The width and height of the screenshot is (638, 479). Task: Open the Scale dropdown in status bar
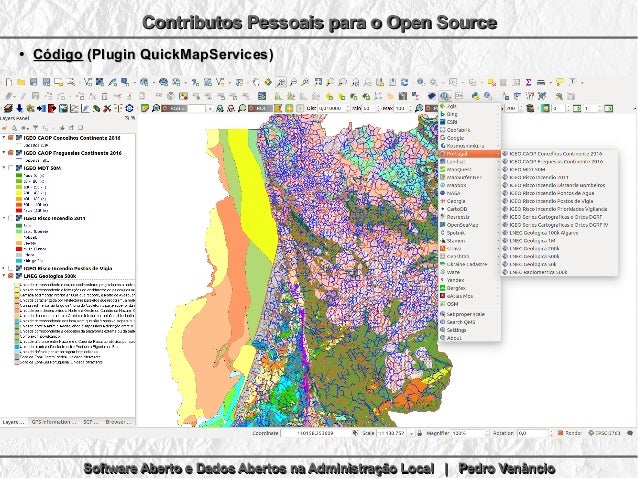coord(411,433)
